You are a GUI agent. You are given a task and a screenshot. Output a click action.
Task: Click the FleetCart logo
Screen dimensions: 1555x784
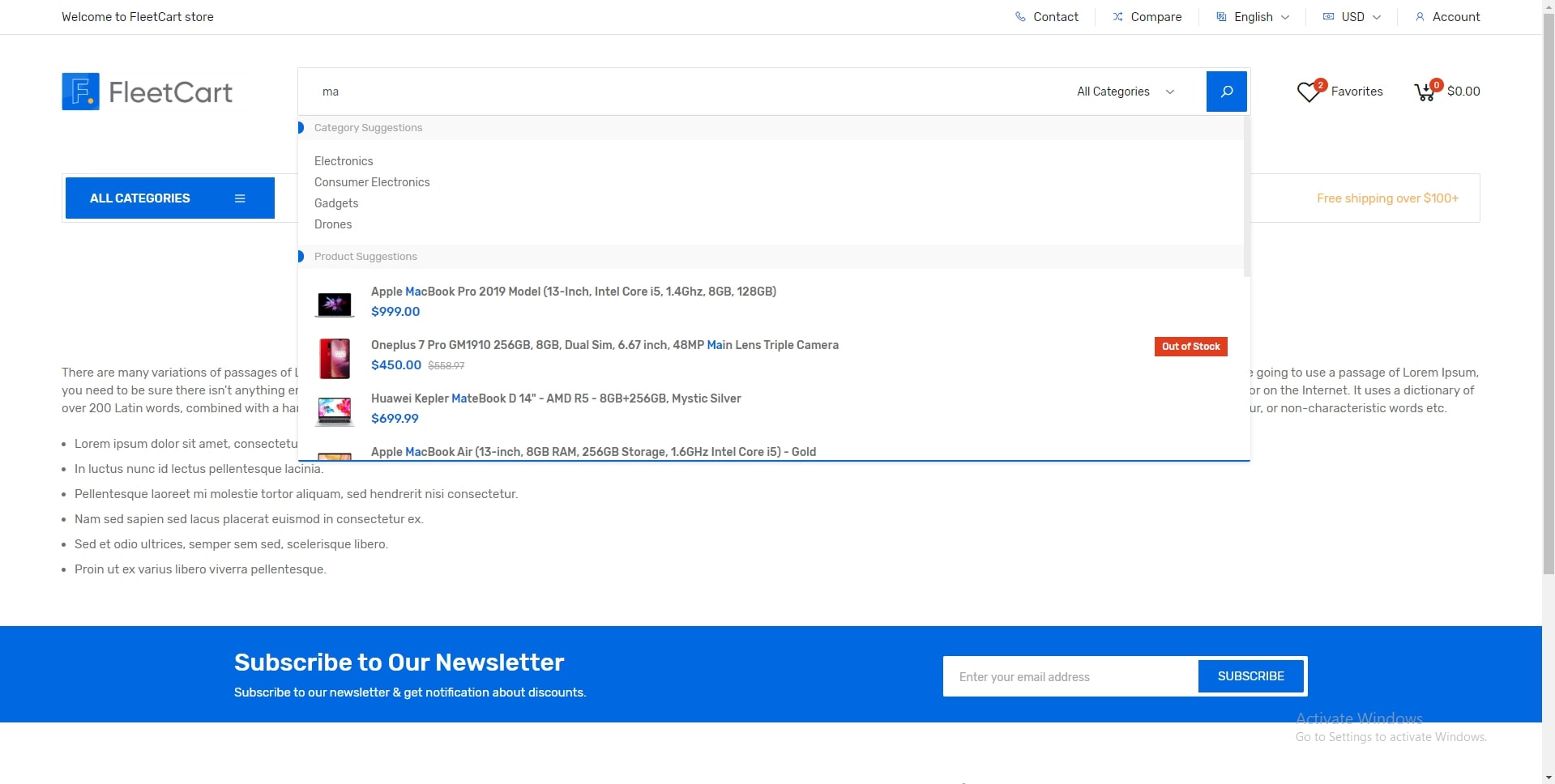[147, 92]
